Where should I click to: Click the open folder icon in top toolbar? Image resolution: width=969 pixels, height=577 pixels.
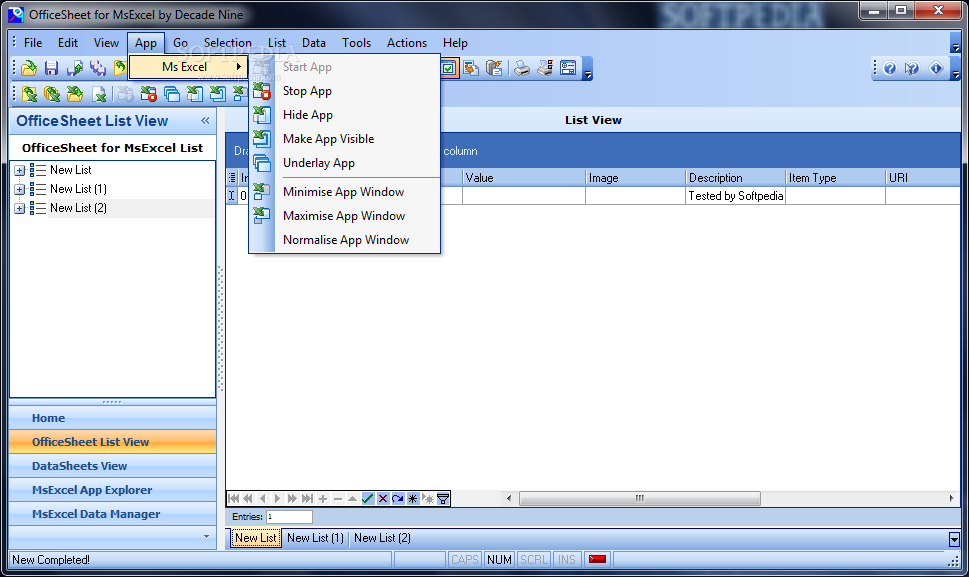(28, 68)
